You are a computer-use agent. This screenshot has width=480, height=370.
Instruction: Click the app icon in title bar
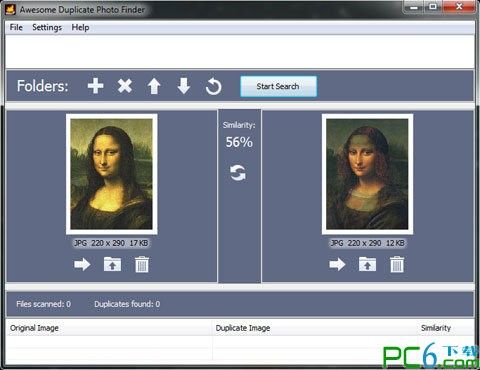click(10, 9)
